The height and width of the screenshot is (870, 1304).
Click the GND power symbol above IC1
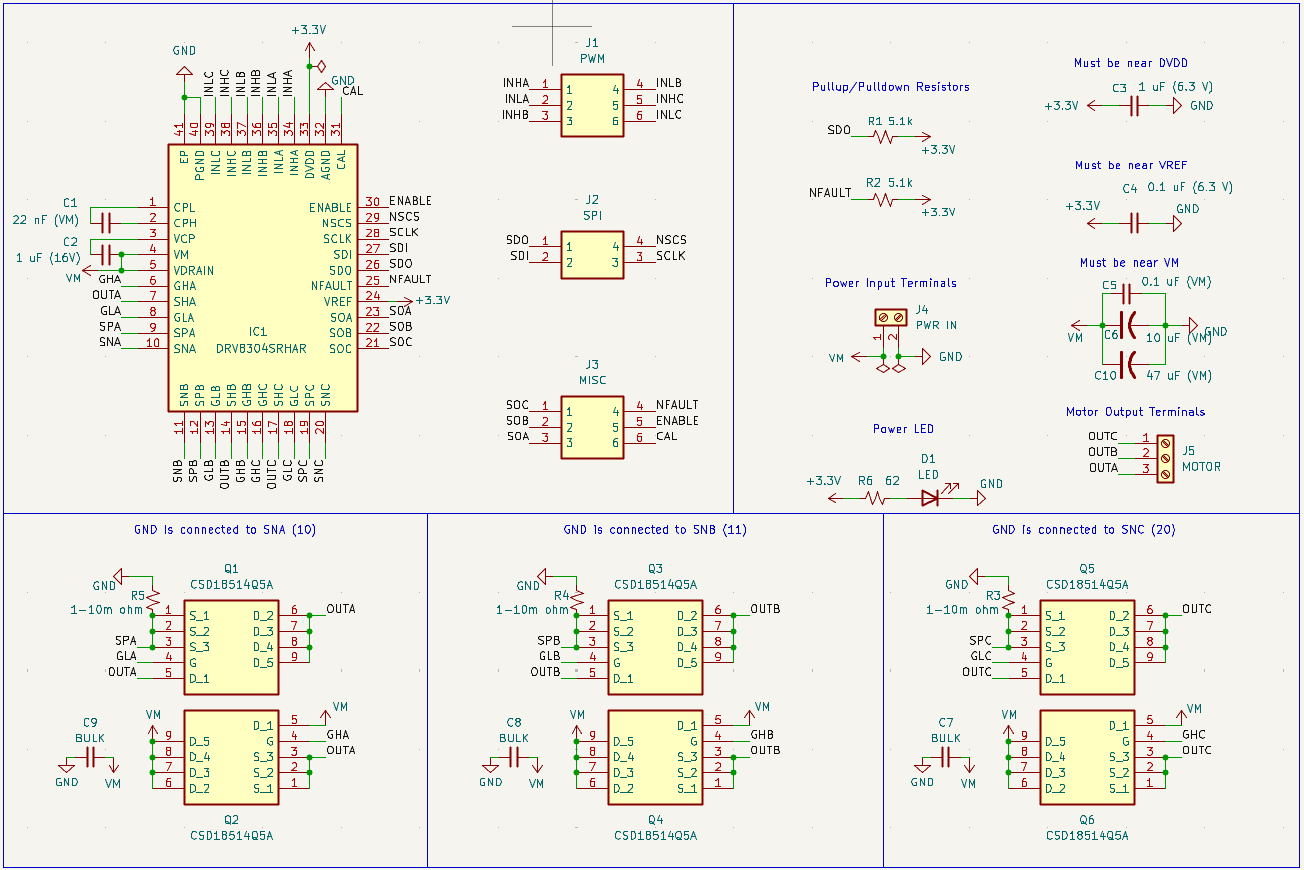click(x=184, y=70)
